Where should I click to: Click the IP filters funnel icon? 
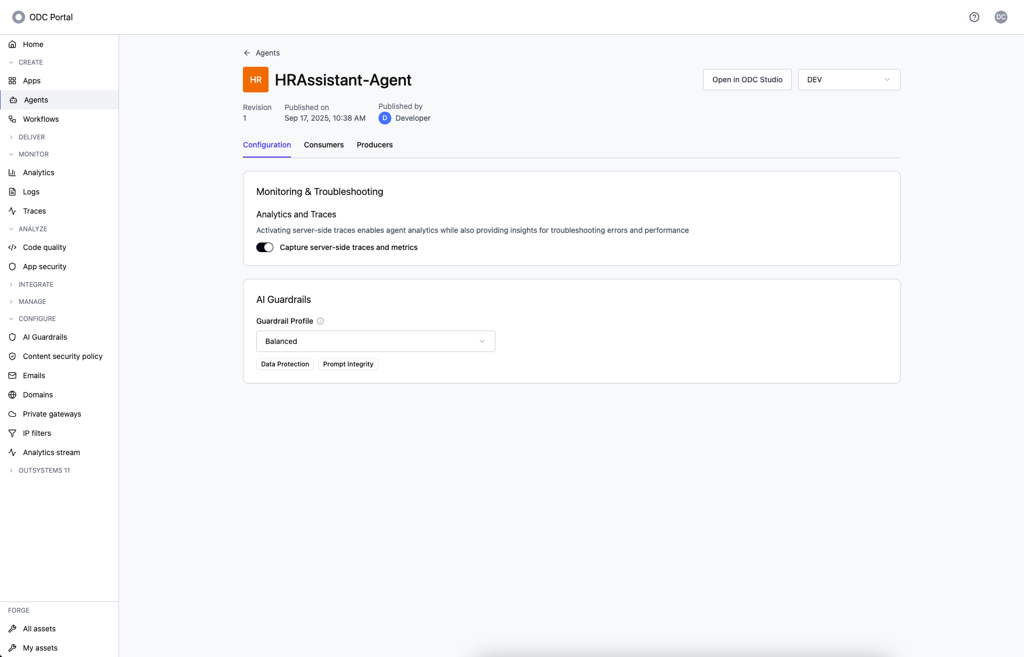coord(12,433)
